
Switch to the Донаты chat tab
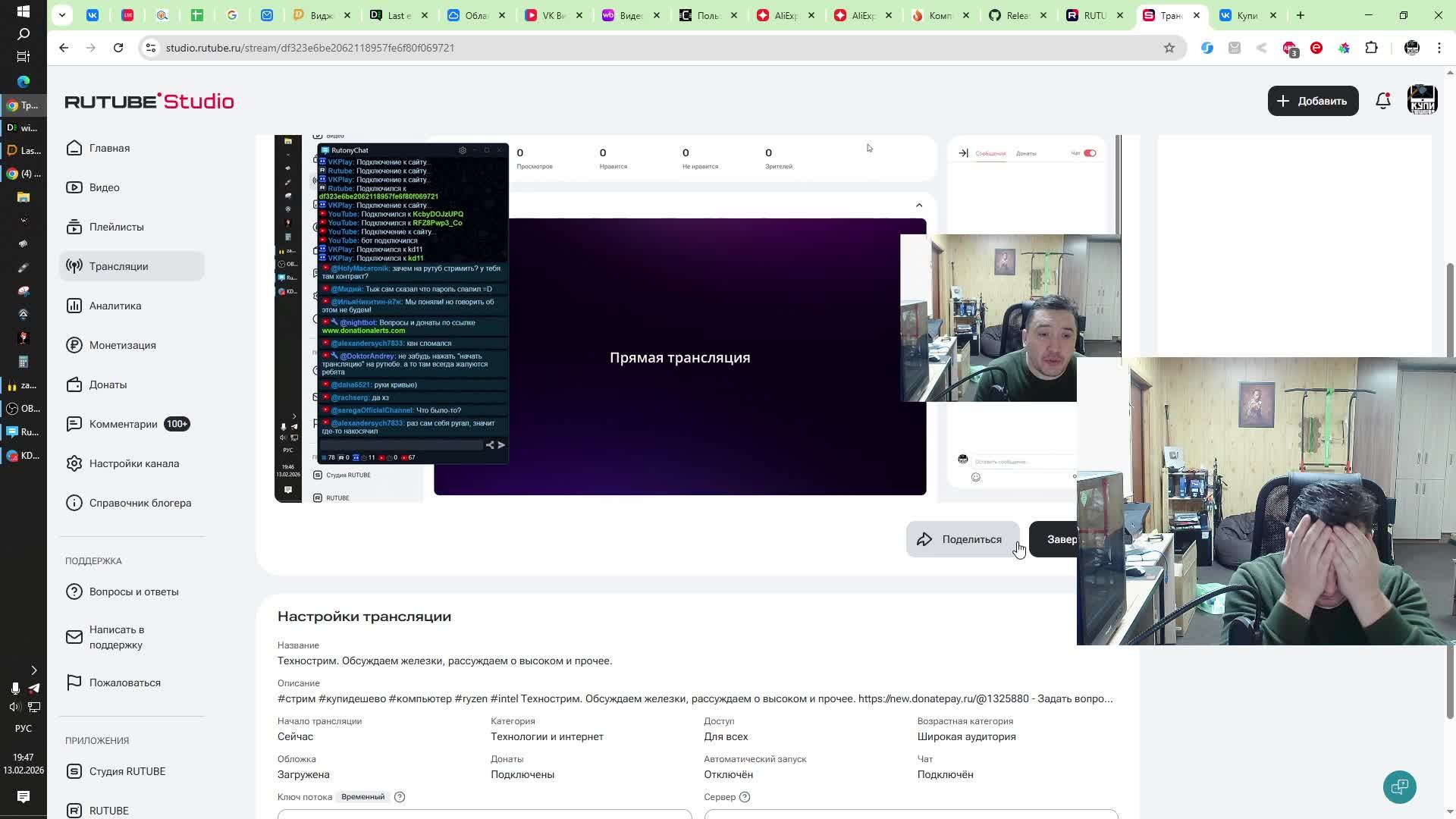(x=1026, y=154)
